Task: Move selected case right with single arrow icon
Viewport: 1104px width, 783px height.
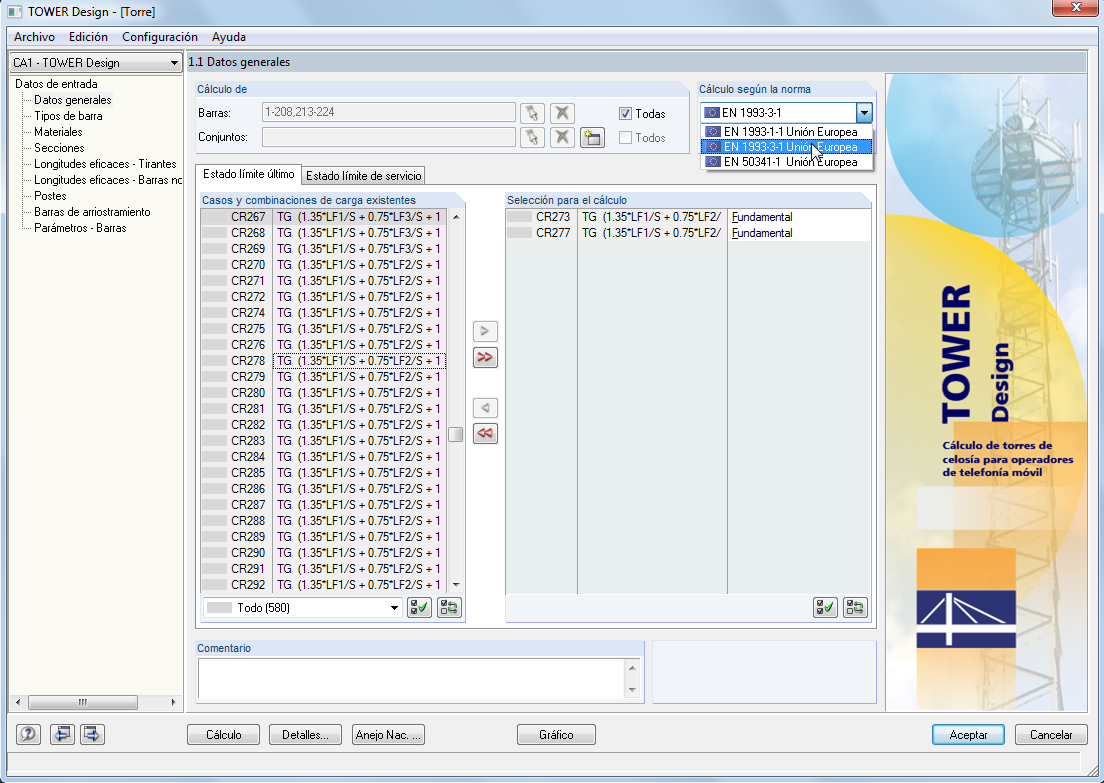Action: point(485,331)
